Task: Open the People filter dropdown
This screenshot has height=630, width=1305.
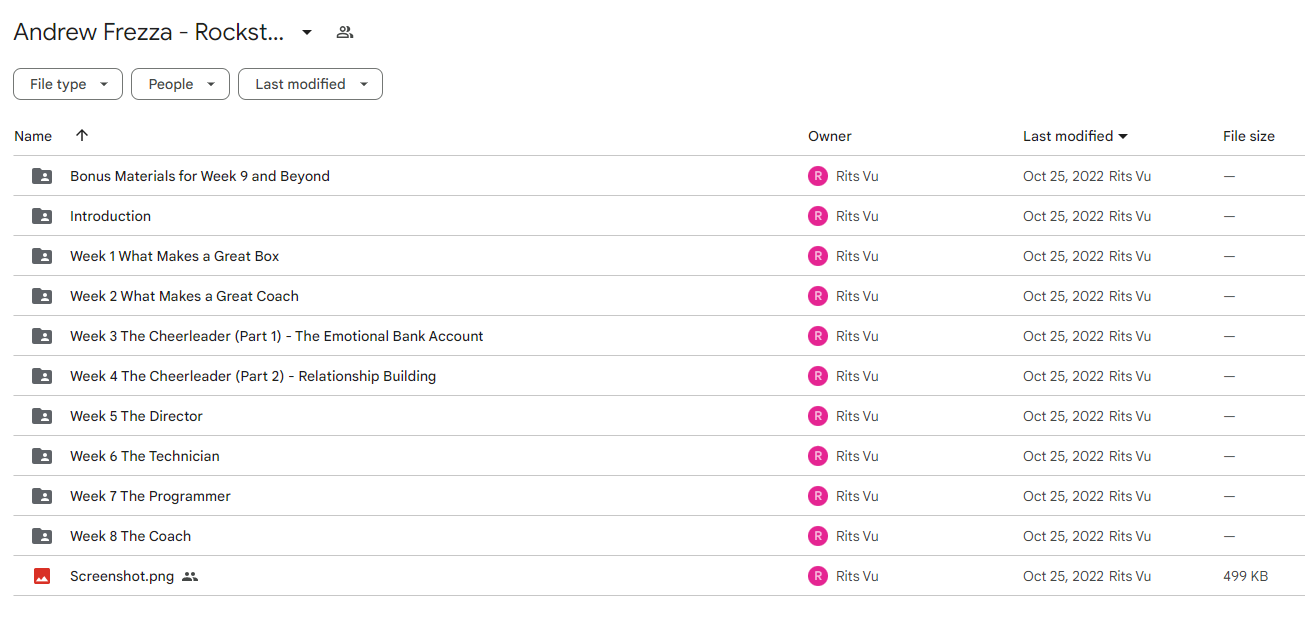Action: pos(180,84)
